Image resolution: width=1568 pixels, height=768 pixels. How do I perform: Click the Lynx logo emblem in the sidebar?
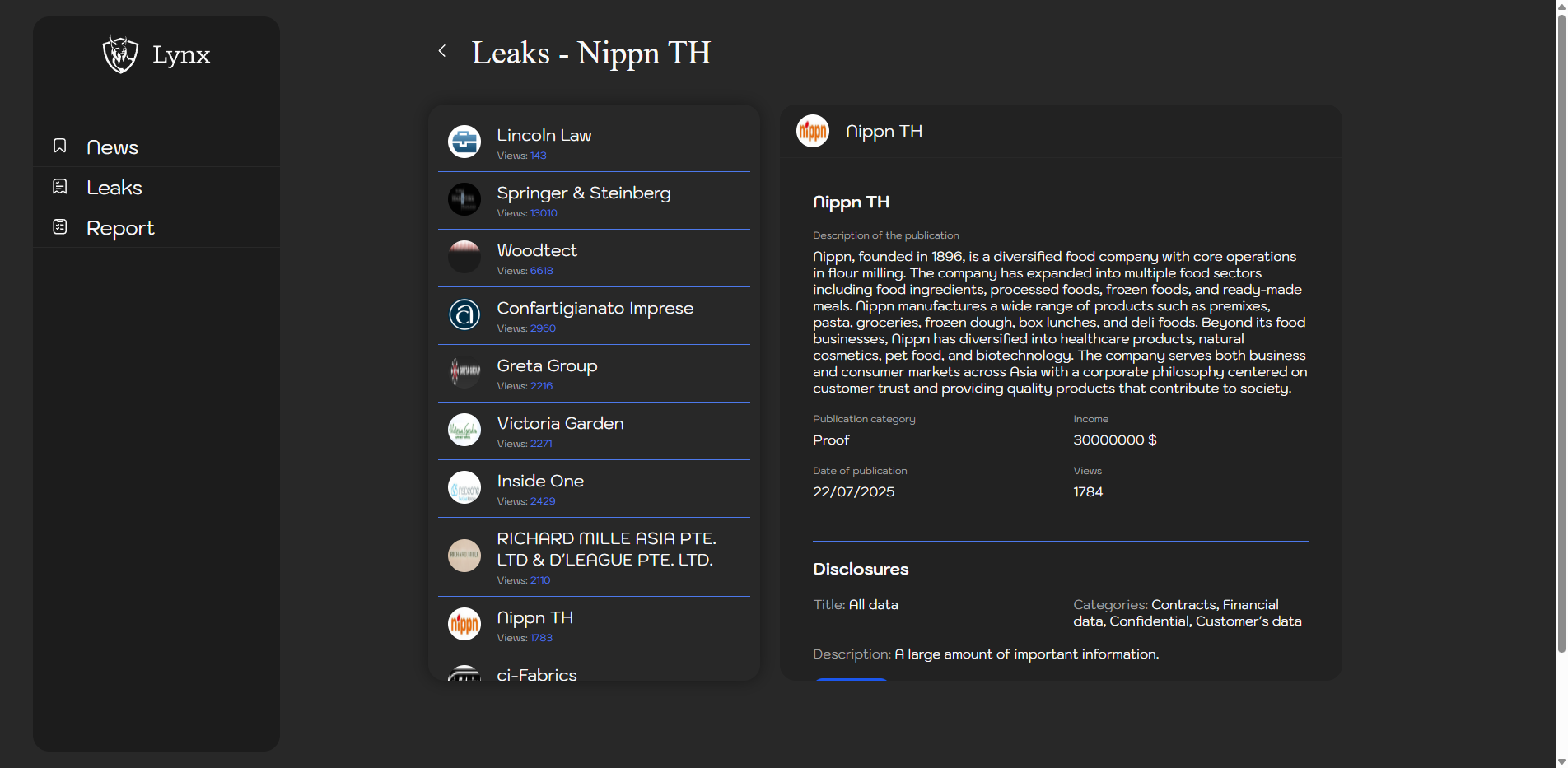click(120, 54)
